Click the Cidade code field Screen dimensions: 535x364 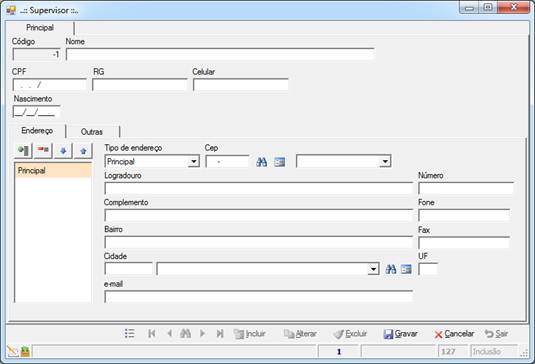point(128,269)
